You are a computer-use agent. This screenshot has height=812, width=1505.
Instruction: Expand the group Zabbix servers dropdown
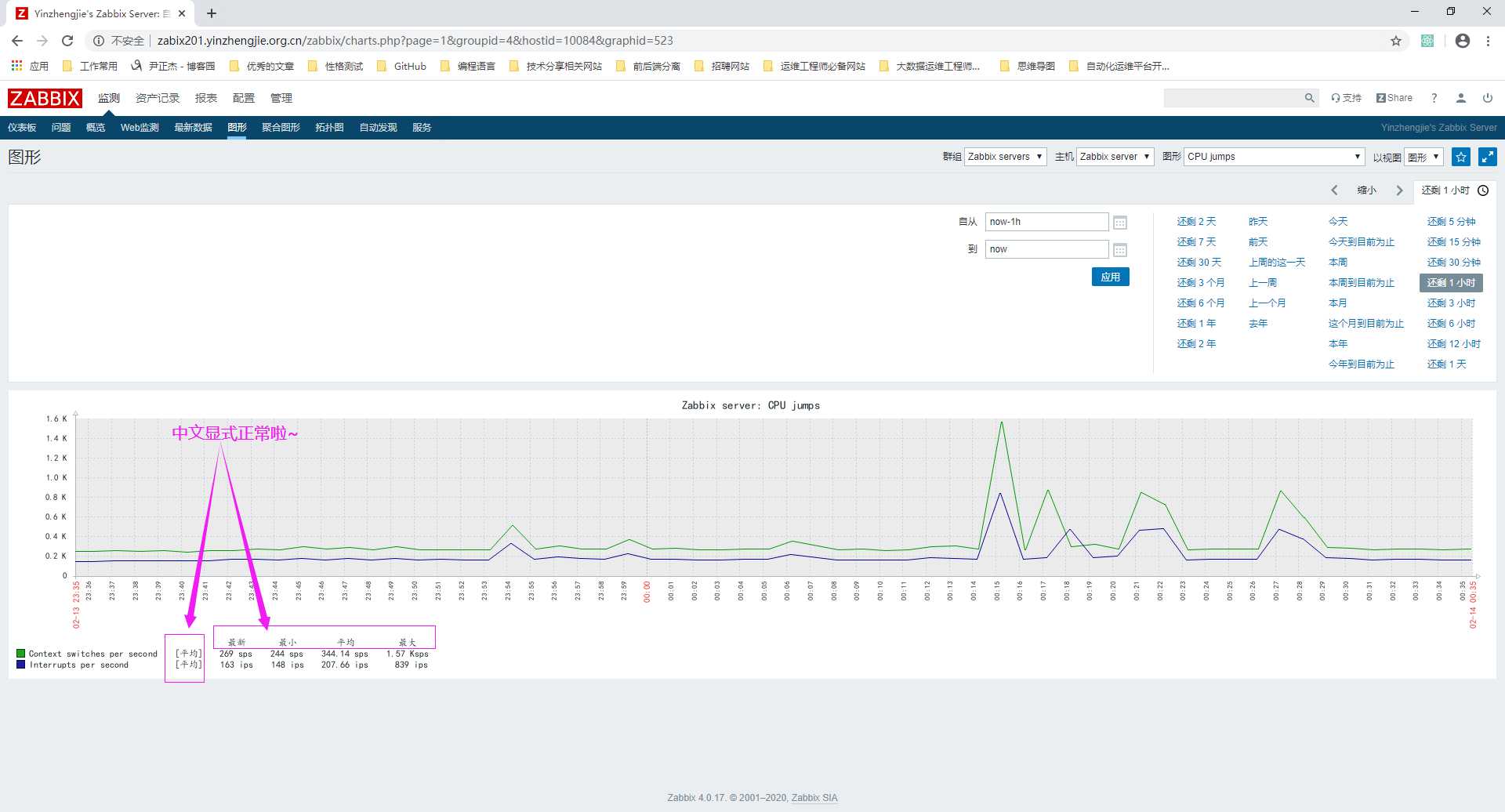[x=1005, y=157]
